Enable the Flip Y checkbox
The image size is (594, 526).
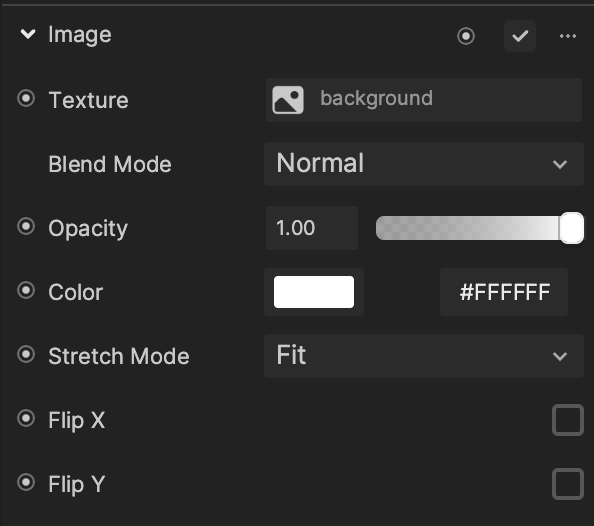[567, 484]
